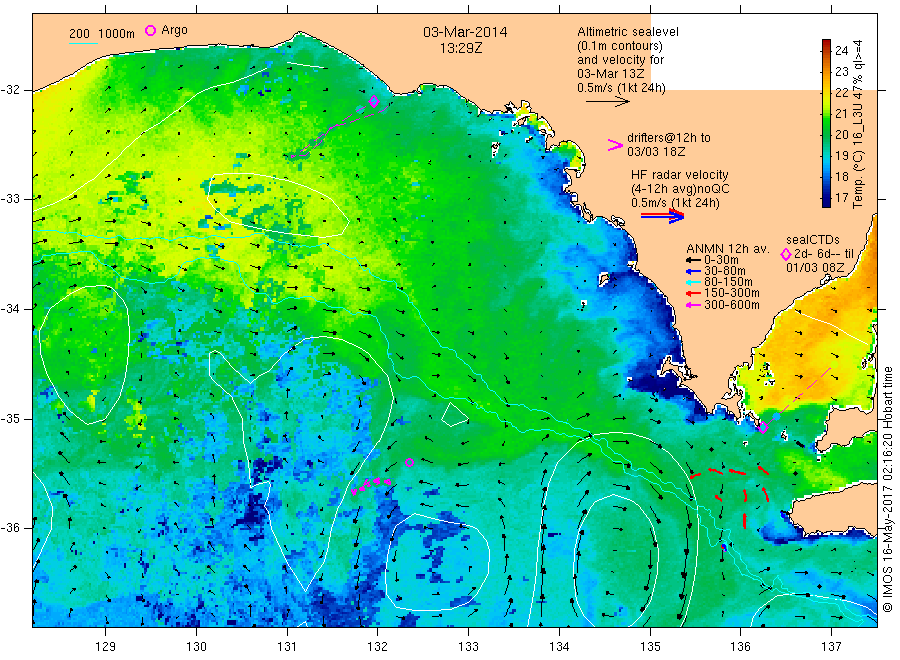Image resolution: width=900 pixels, height=660 pixels.
Task: Click the small white closed contour near 132.8°E, 35°S
Action: 455,415
